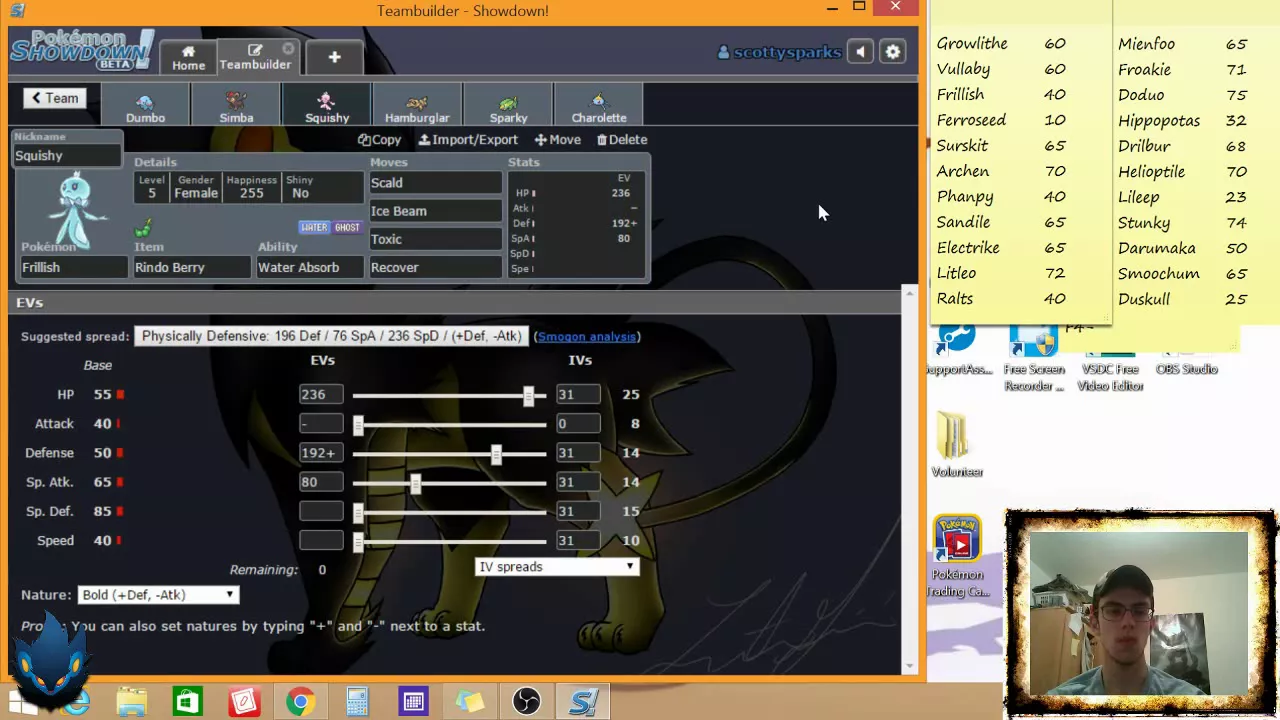Open Internet Explorer from the taskbar
The height and width of the screenshot is (720, 1280).
click(76, 702)
